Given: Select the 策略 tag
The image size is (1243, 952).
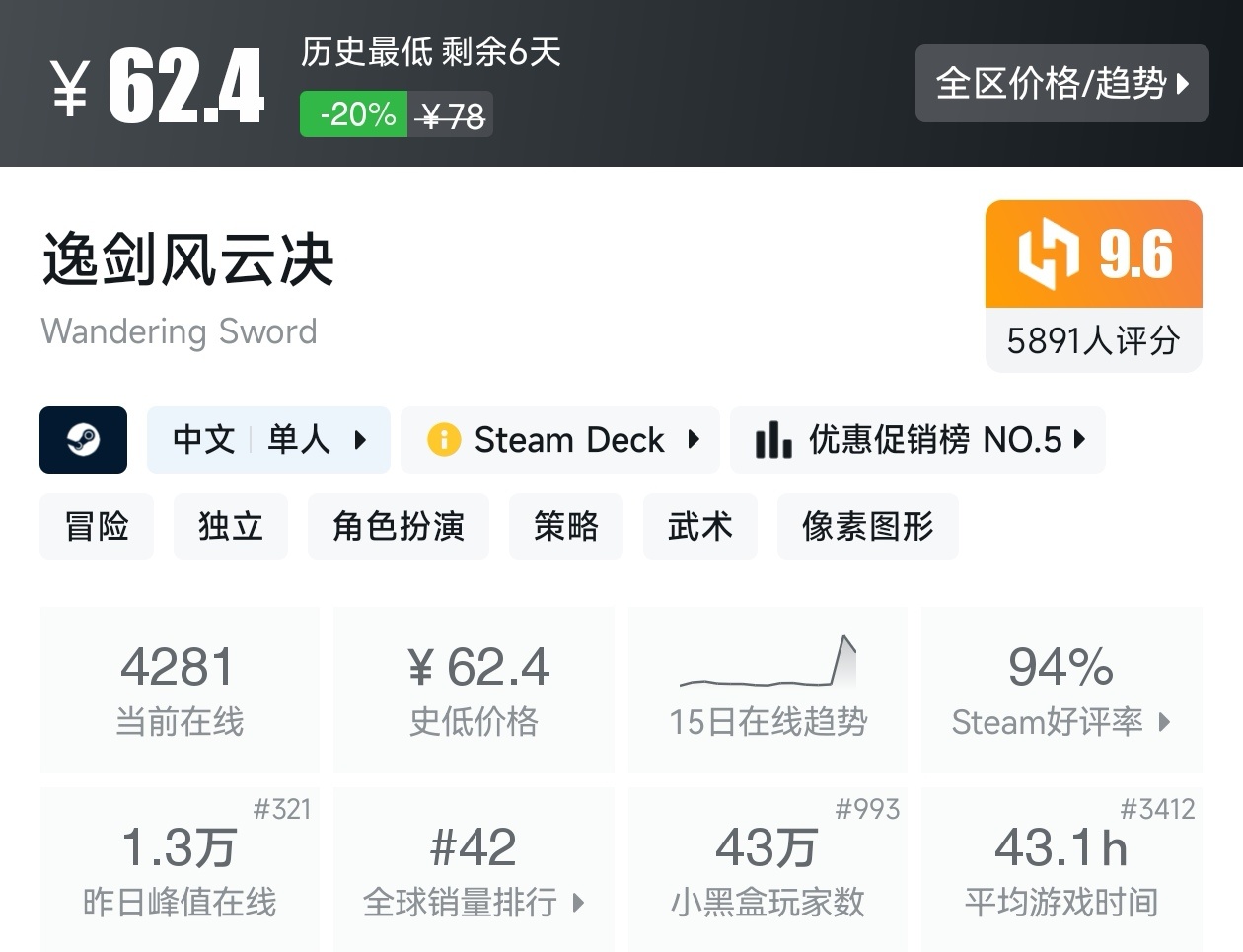Looking at the screenshot, I should [566, 527].
